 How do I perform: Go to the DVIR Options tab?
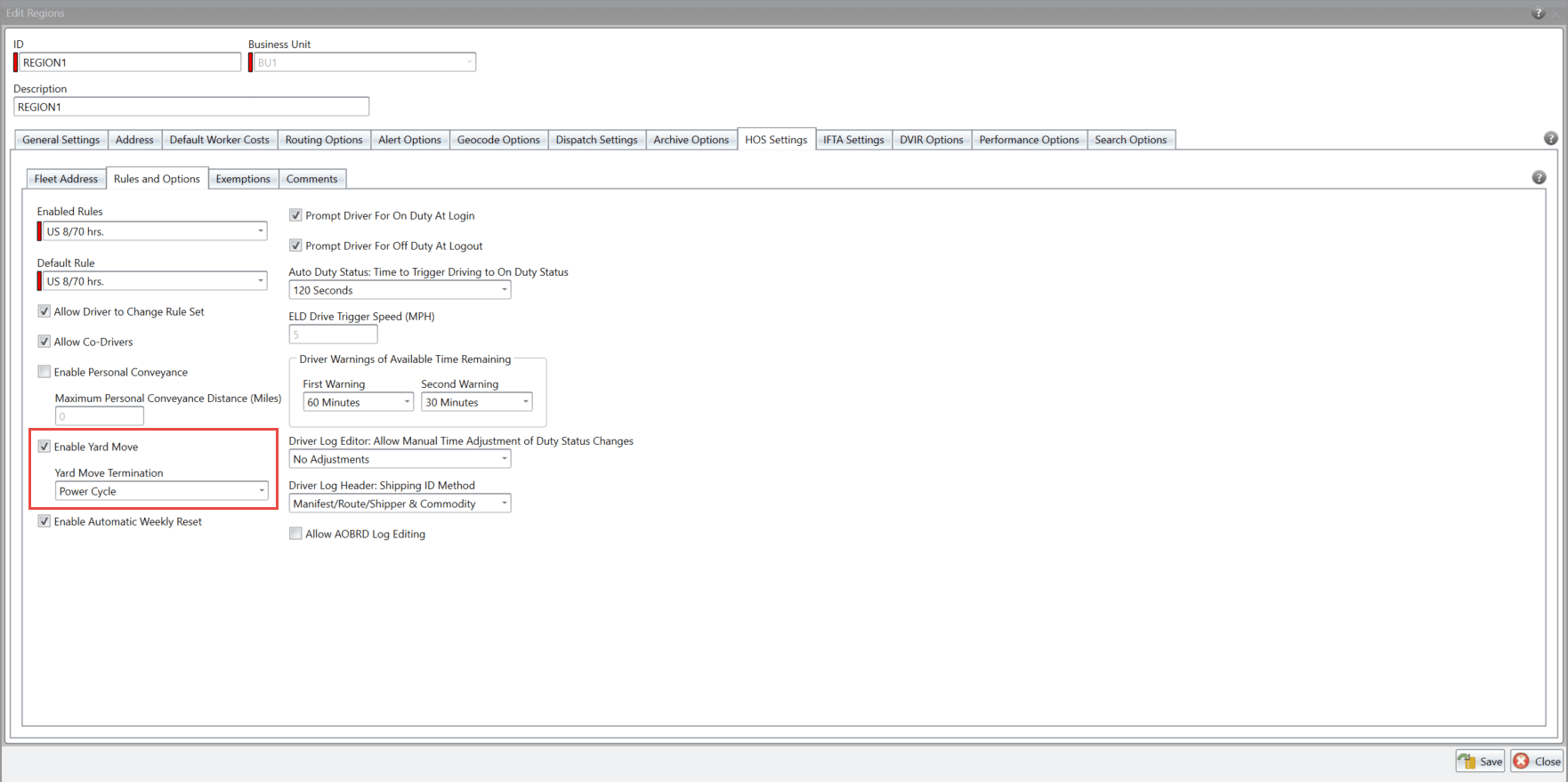pyautogui.click(x=931, y=140)
